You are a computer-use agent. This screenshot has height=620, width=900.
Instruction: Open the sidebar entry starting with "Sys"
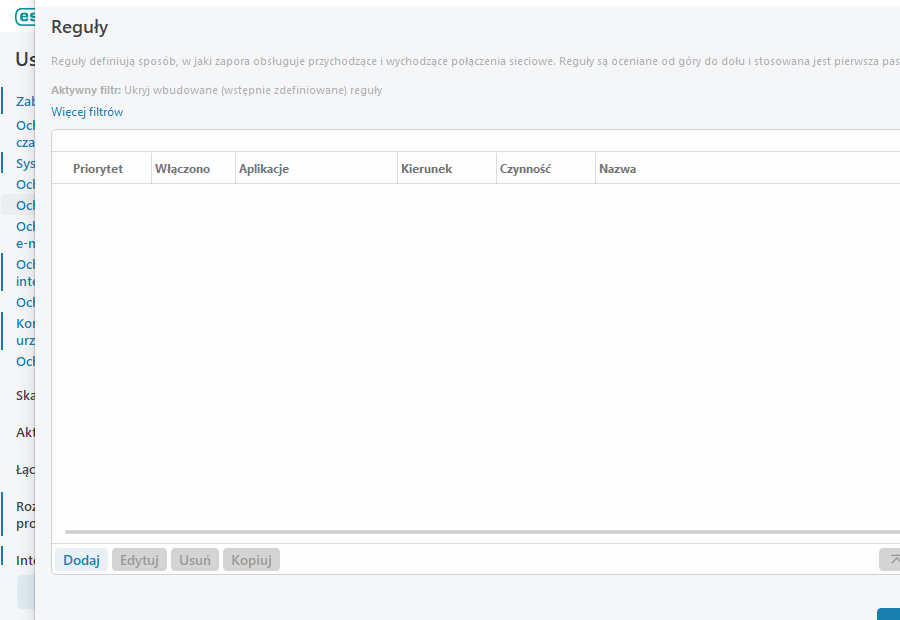pyautogui.click(x=25, y=162)
